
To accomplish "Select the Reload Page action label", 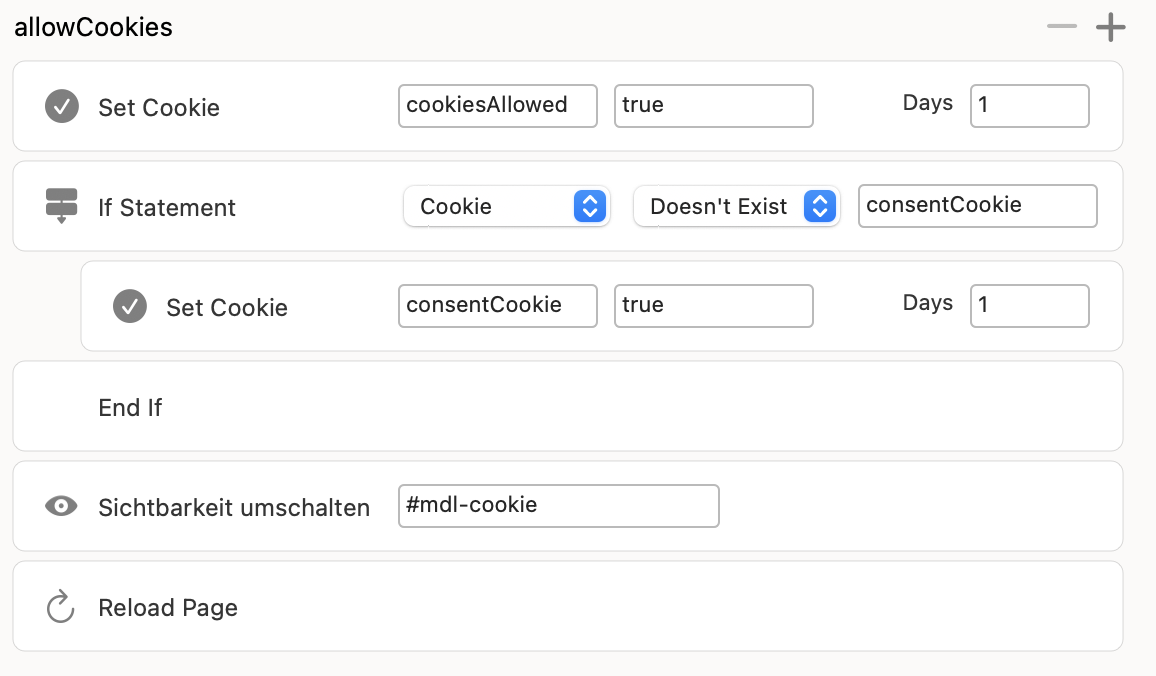I will pos(168,607).
